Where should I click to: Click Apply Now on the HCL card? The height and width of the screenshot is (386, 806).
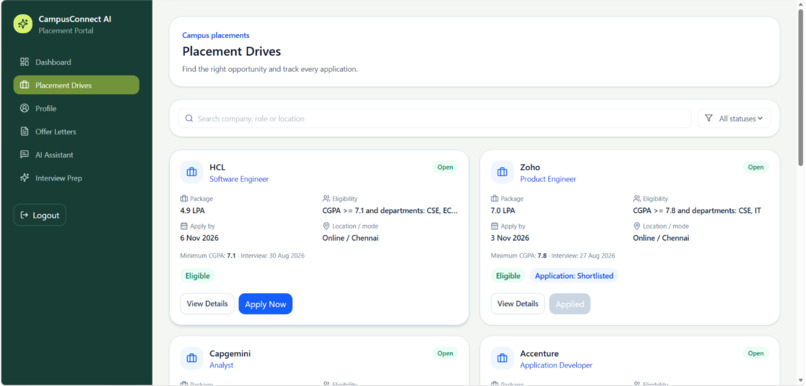pos(265,304)
